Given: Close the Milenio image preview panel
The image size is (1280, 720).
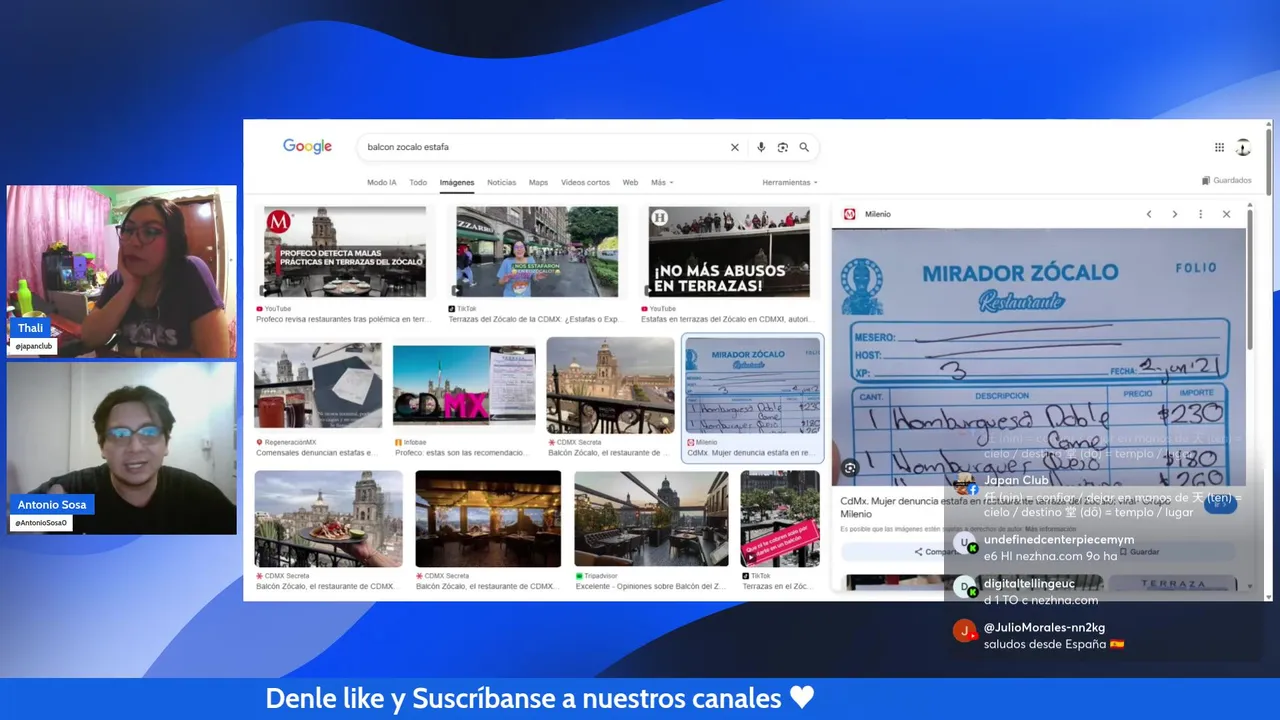Looking at the screenshot, I should pos(1227,214).
